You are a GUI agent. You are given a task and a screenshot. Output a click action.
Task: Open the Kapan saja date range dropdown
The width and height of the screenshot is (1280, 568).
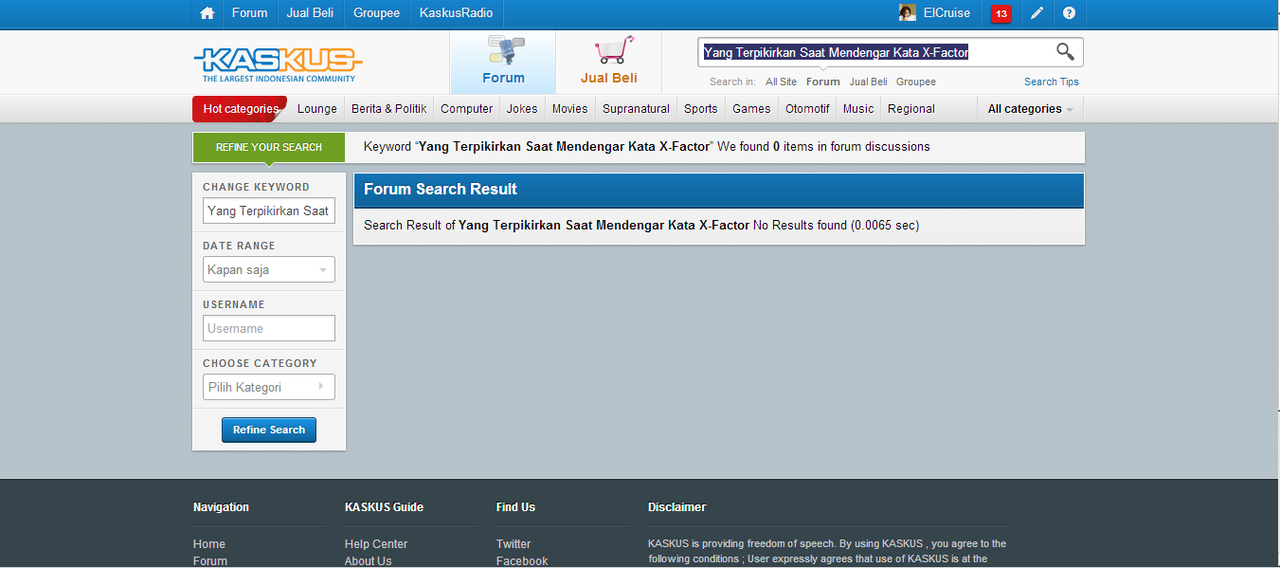[x=269, y=270]
